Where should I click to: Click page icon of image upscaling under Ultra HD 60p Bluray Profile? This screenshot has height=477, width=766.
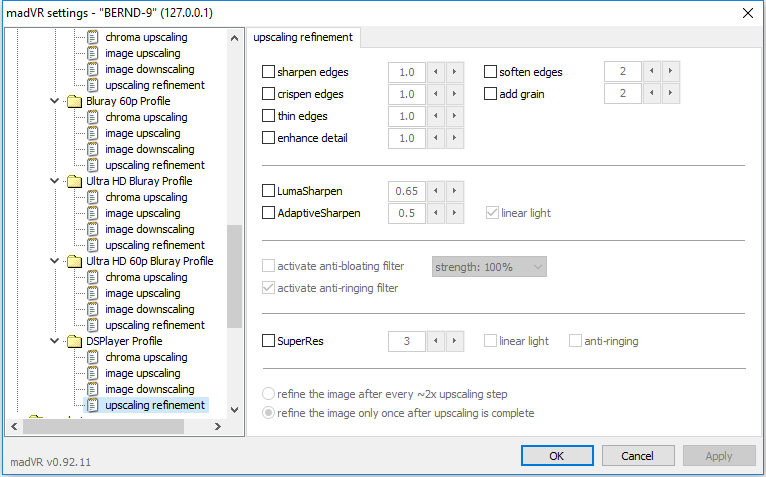pos(92,293)
